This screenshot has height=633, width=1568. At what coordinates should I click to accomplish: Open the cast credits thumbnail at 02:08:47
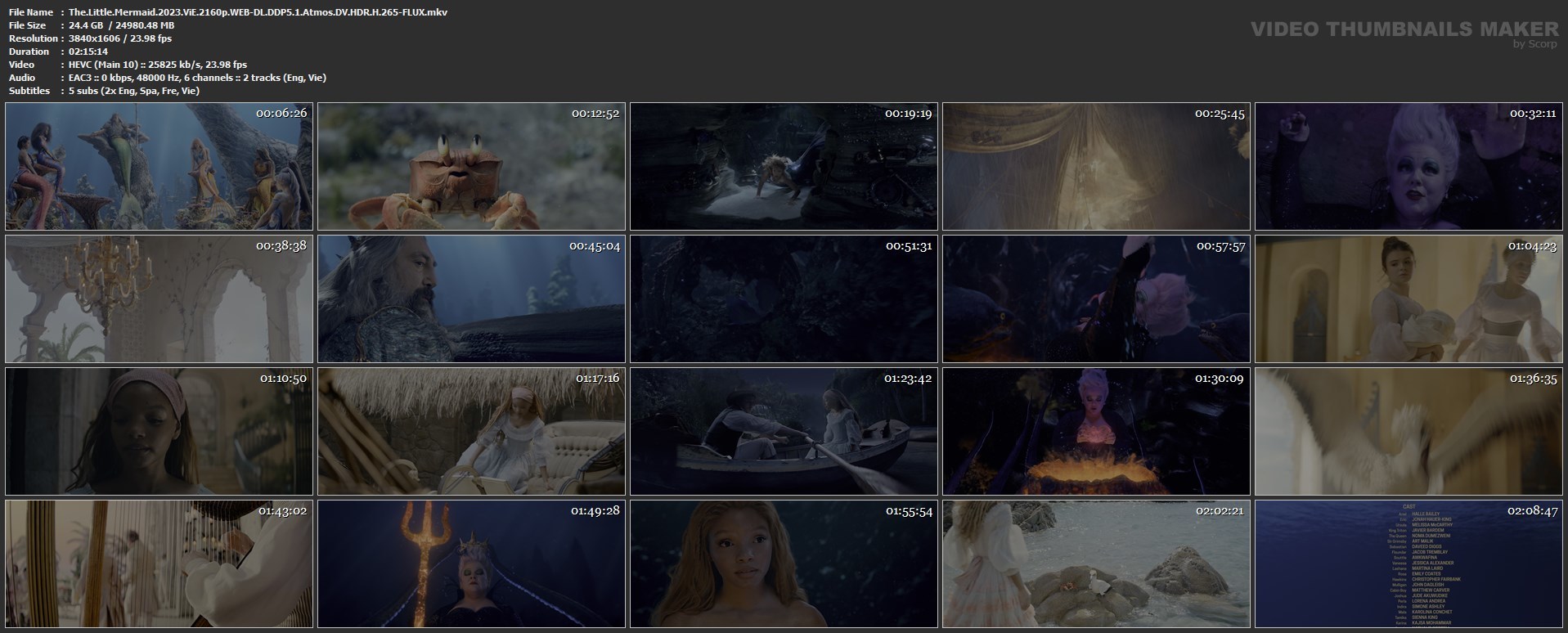click(x=1409, y=563)
